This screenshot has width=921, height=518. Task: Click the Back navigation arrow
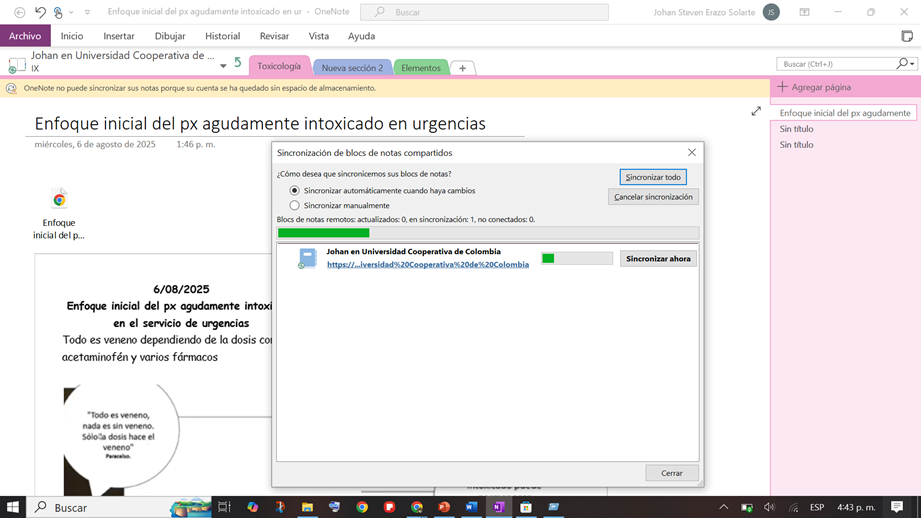coord(19,12)
